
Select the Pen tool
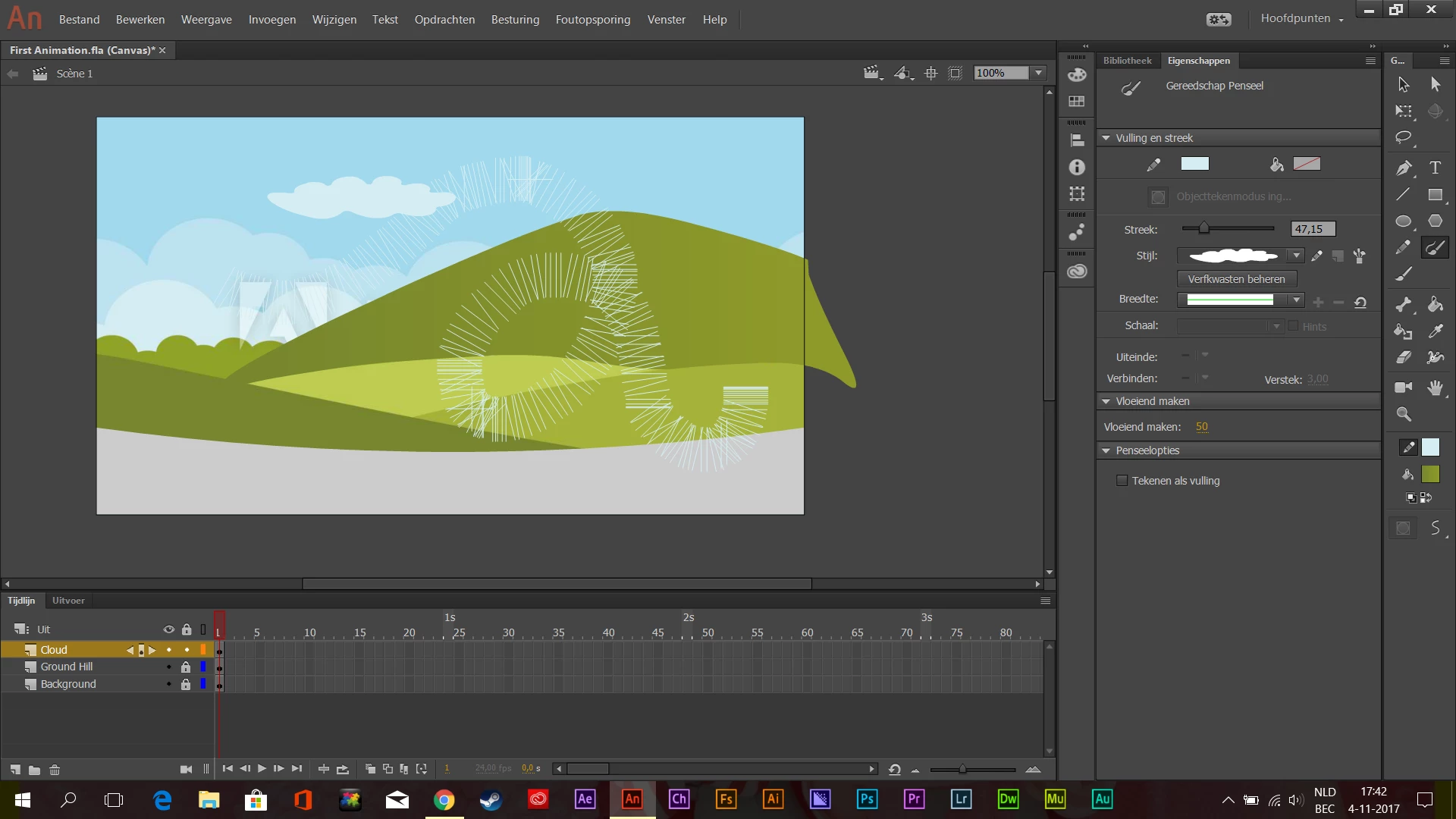1403,168
